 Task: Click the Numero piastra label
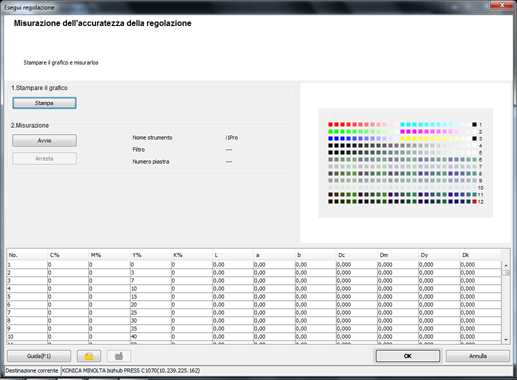[151, 162]
